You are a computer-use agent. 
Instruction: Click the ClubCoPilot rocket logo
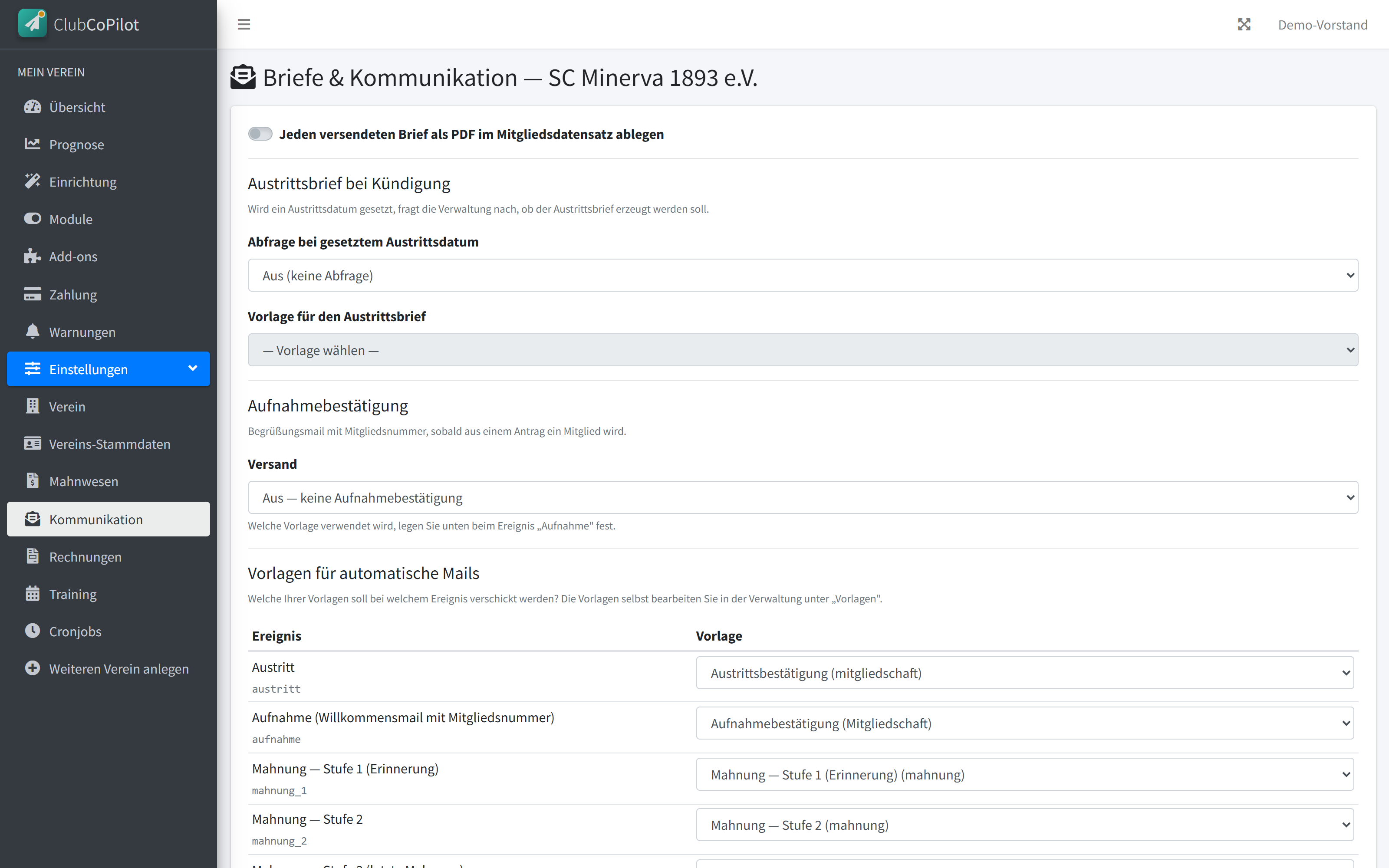coord(32,23)
